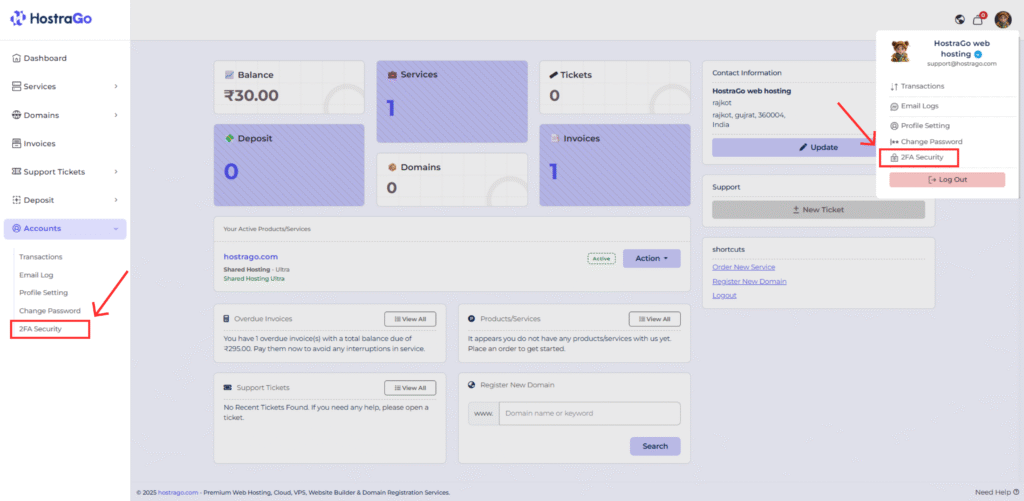Viewport: 1024px width, 501px height.
Task: Open Profile Setting in sidebar submenu
Action: pyautogui.click(x=43, y=293)
